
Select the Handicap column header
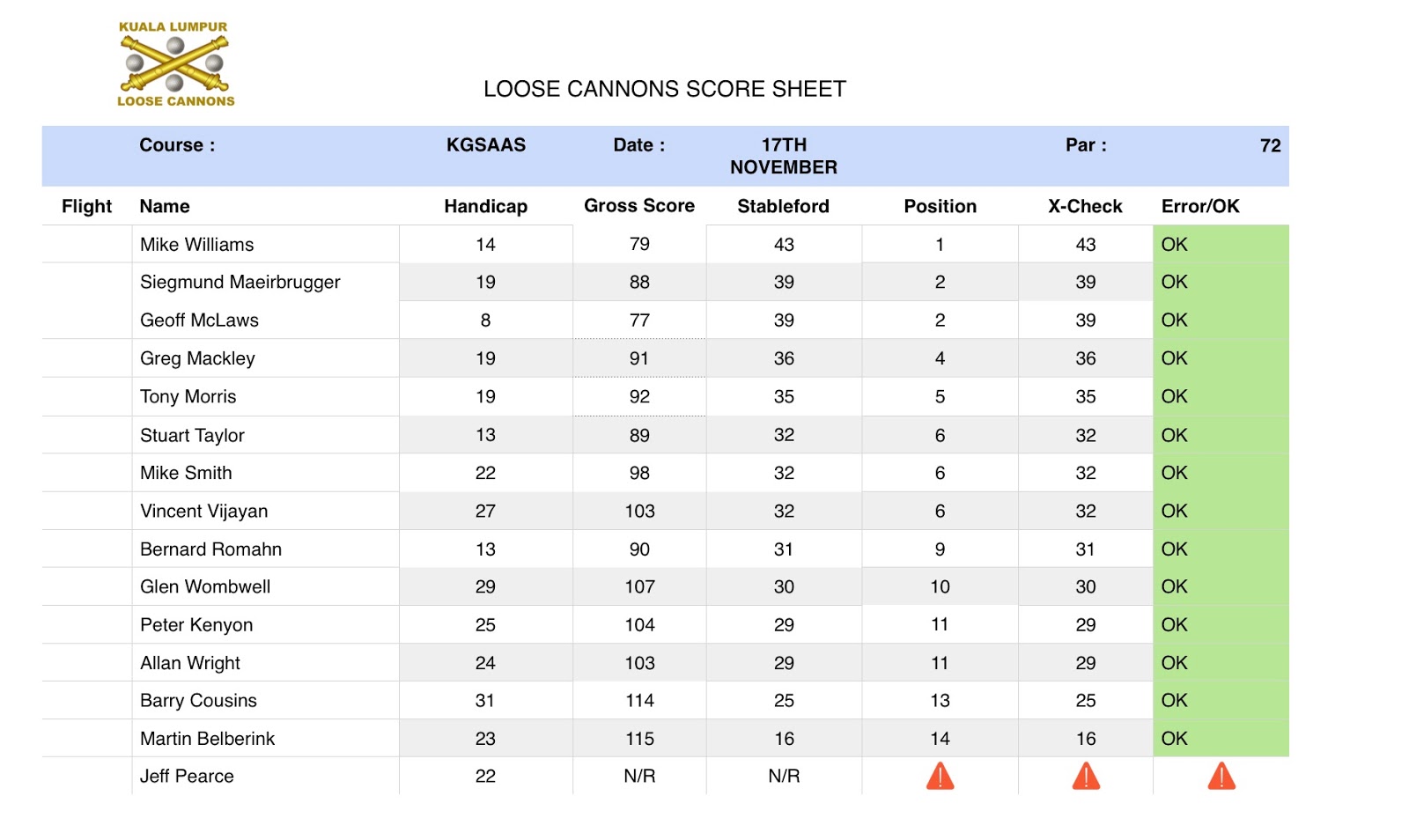[x=485, y=206]
